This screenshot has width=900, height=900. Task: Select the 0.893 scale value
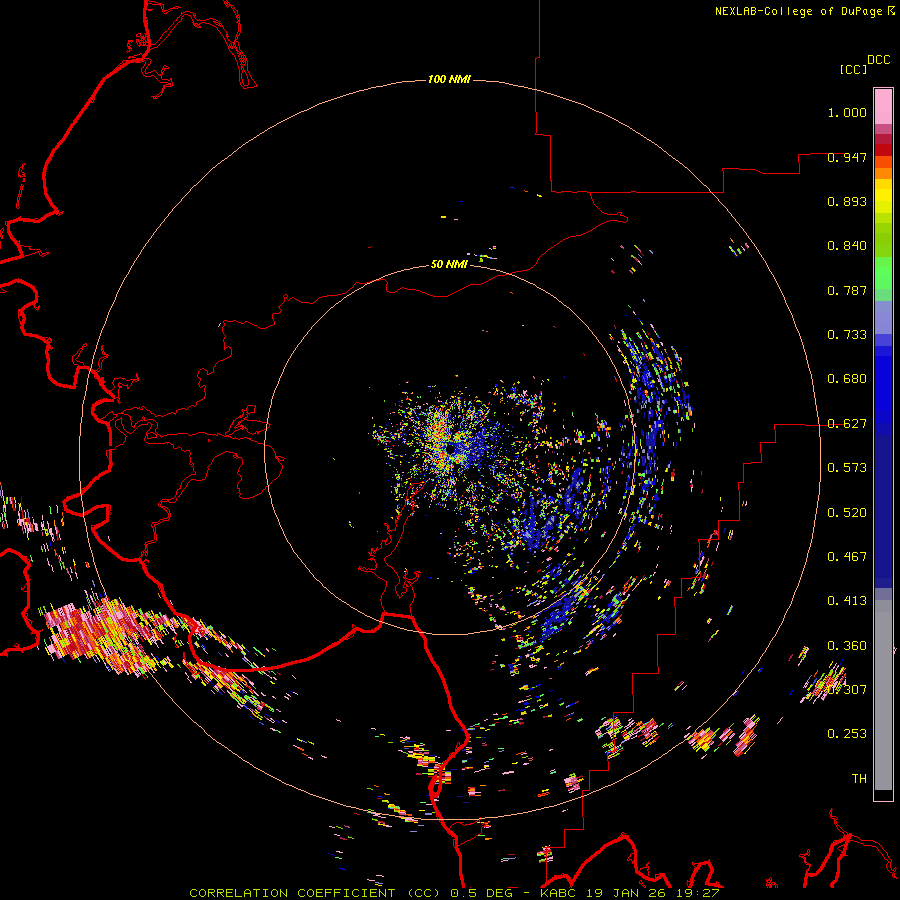click(x=847, y=201)
